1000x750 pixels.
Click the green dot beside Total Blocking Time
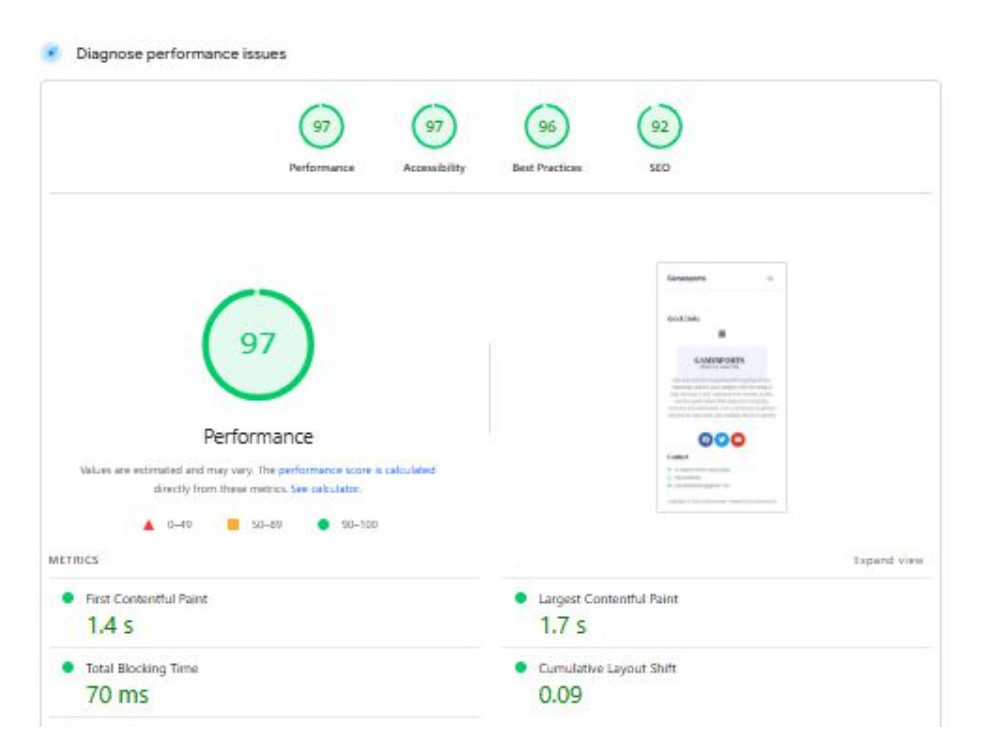coord(68,667)
